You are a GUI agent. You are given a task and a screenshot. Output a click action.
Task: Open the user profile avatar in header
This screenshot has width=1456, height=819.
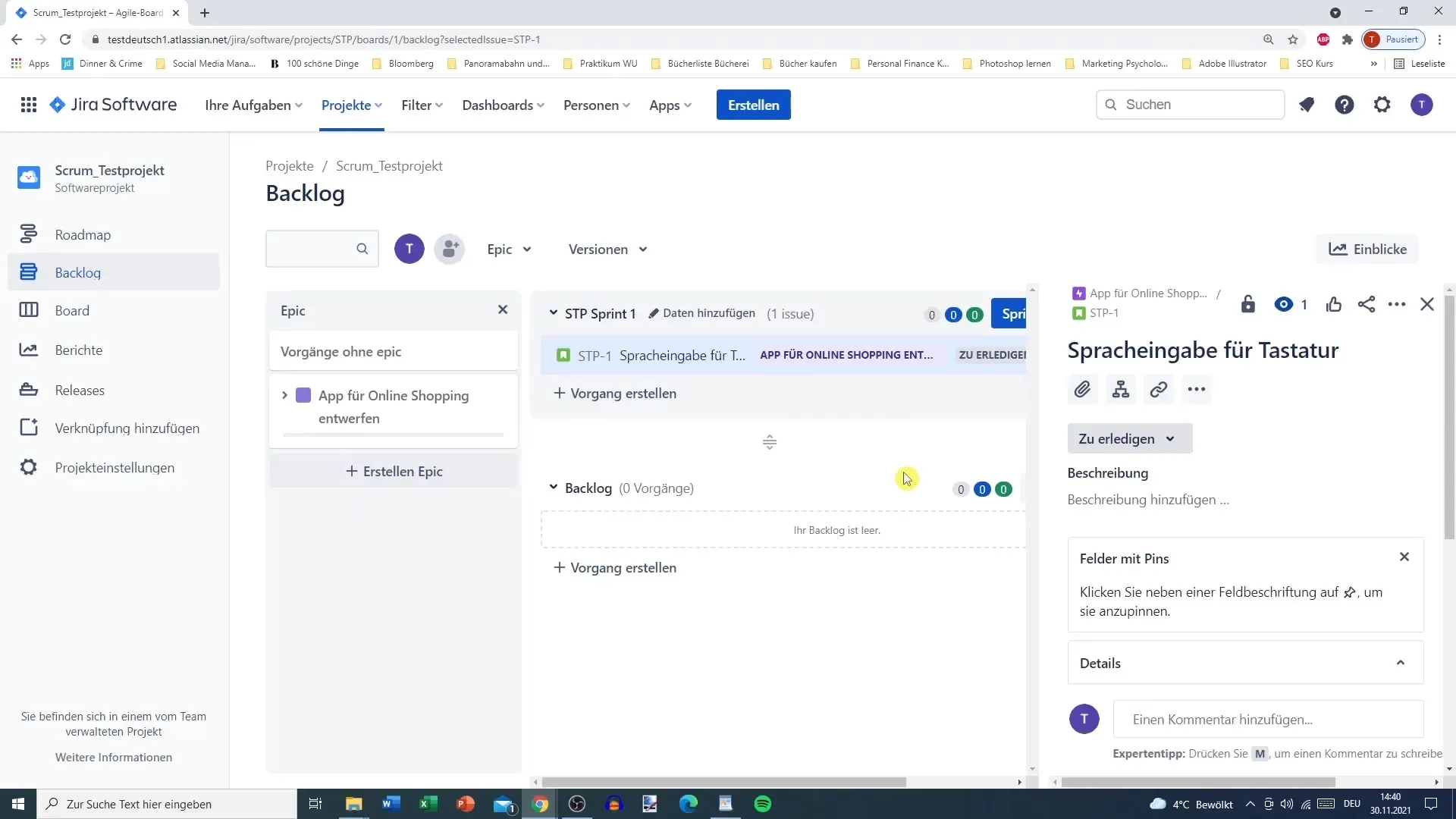[1422, 105]
